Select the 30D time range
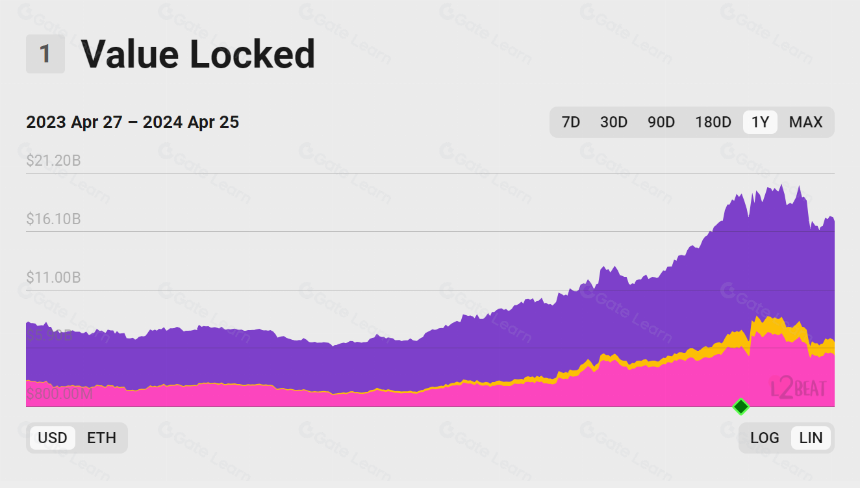The image size is (860, 488). 614,122
